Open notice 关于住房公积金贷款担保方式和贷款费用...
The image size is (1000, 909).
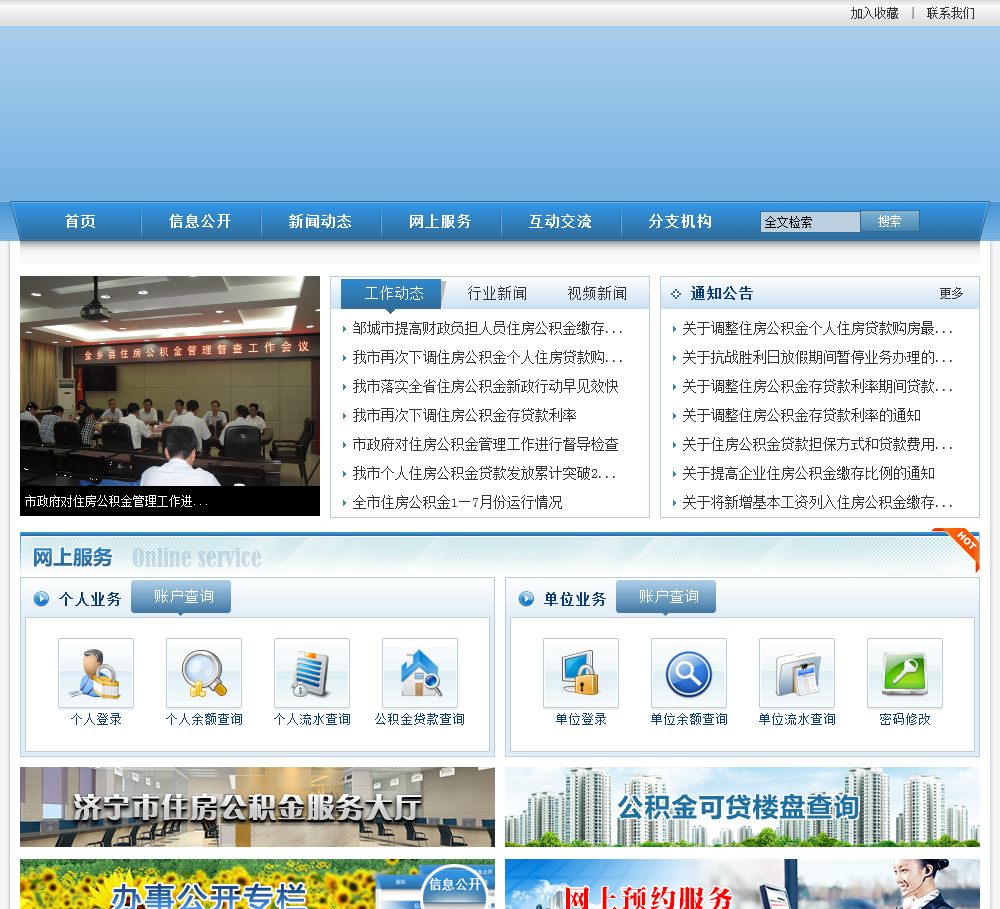point(817,445)
